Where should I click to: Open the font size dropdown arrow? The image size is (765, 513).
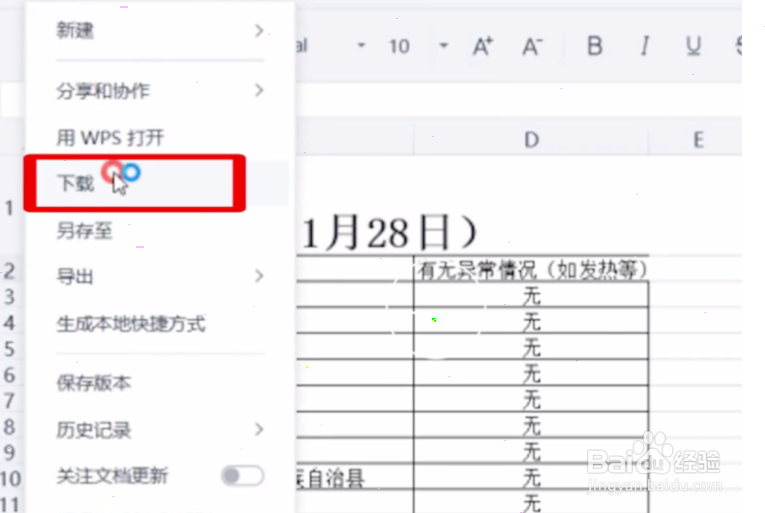tap(443, 45)
